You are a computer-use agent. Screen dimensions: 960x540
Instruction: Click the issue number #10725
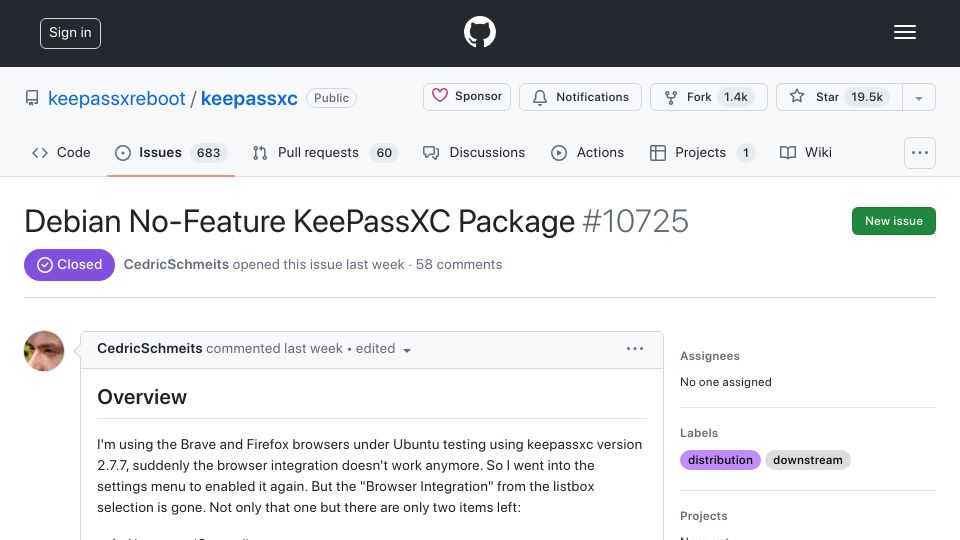click(636, 221)
